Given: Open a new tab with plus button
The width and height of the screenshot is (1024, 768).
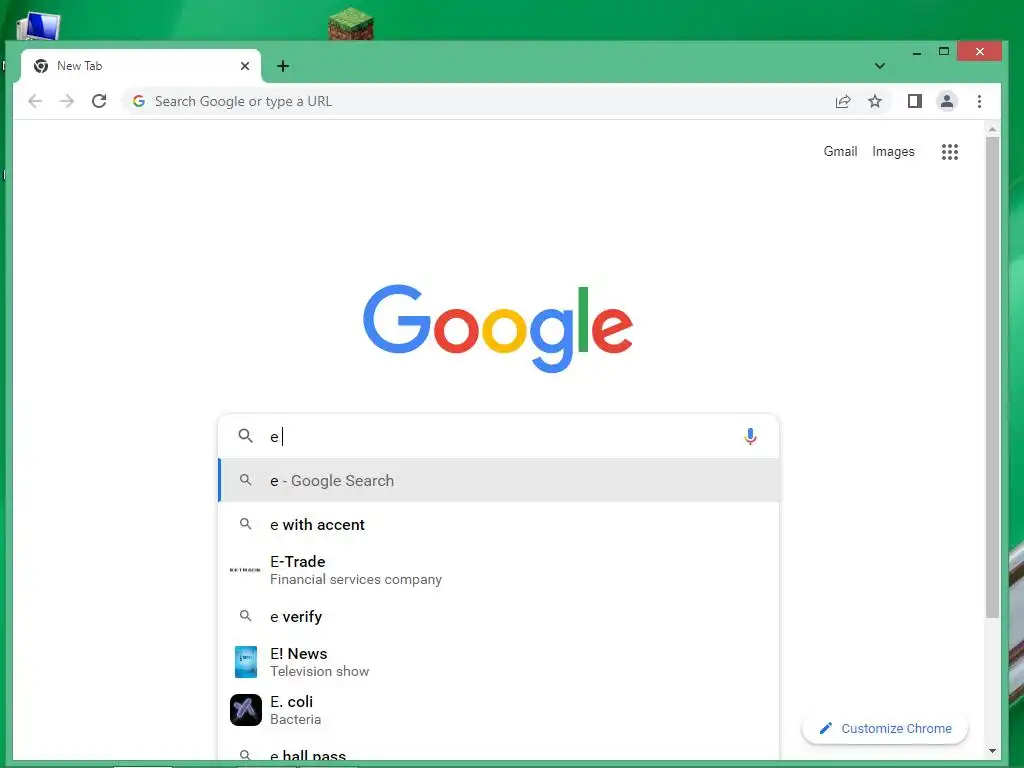Looking at the screenshot, I should coord(283,66).
